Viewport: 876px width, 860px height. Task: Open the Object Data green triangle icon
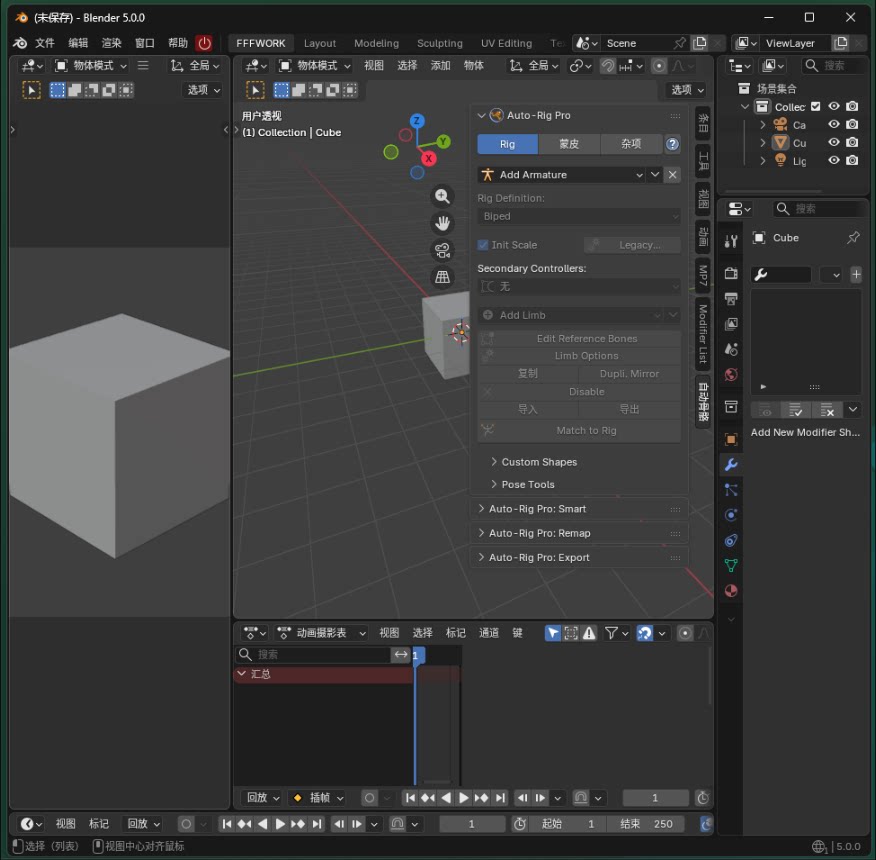tap(731, 566)
